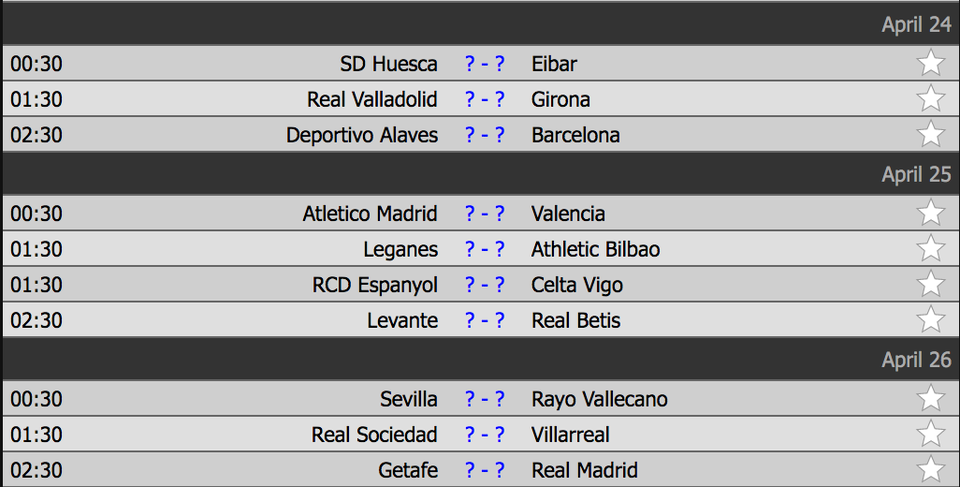Star the Levante vs Real Betis fixture

[930, 320]
